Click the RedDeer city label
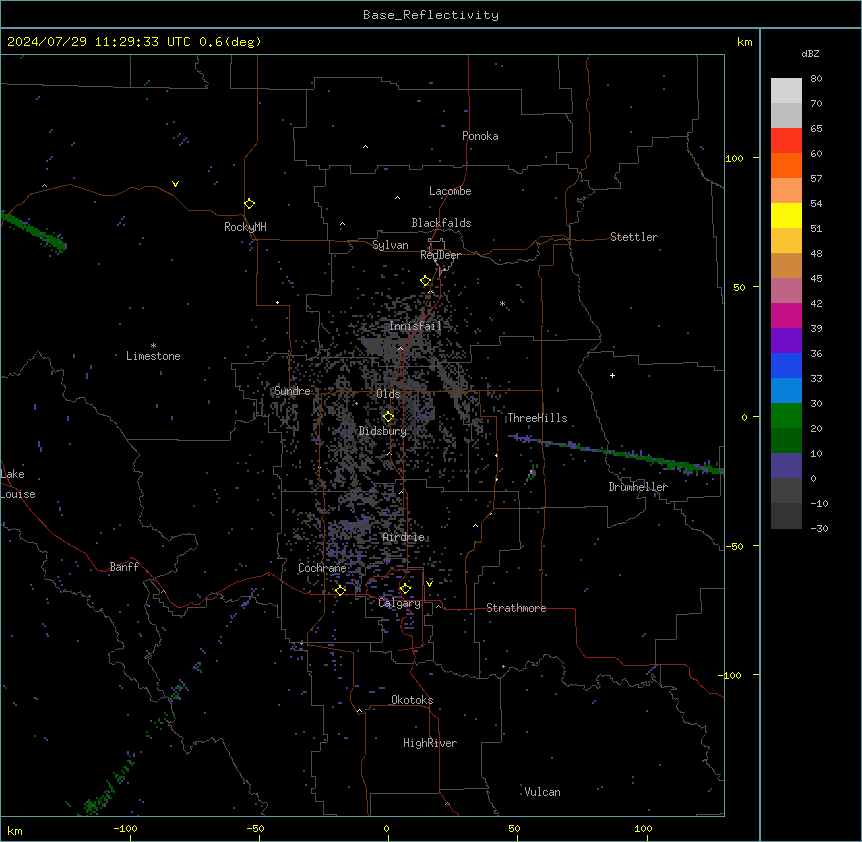862x842 pixels. click(440, 255)
